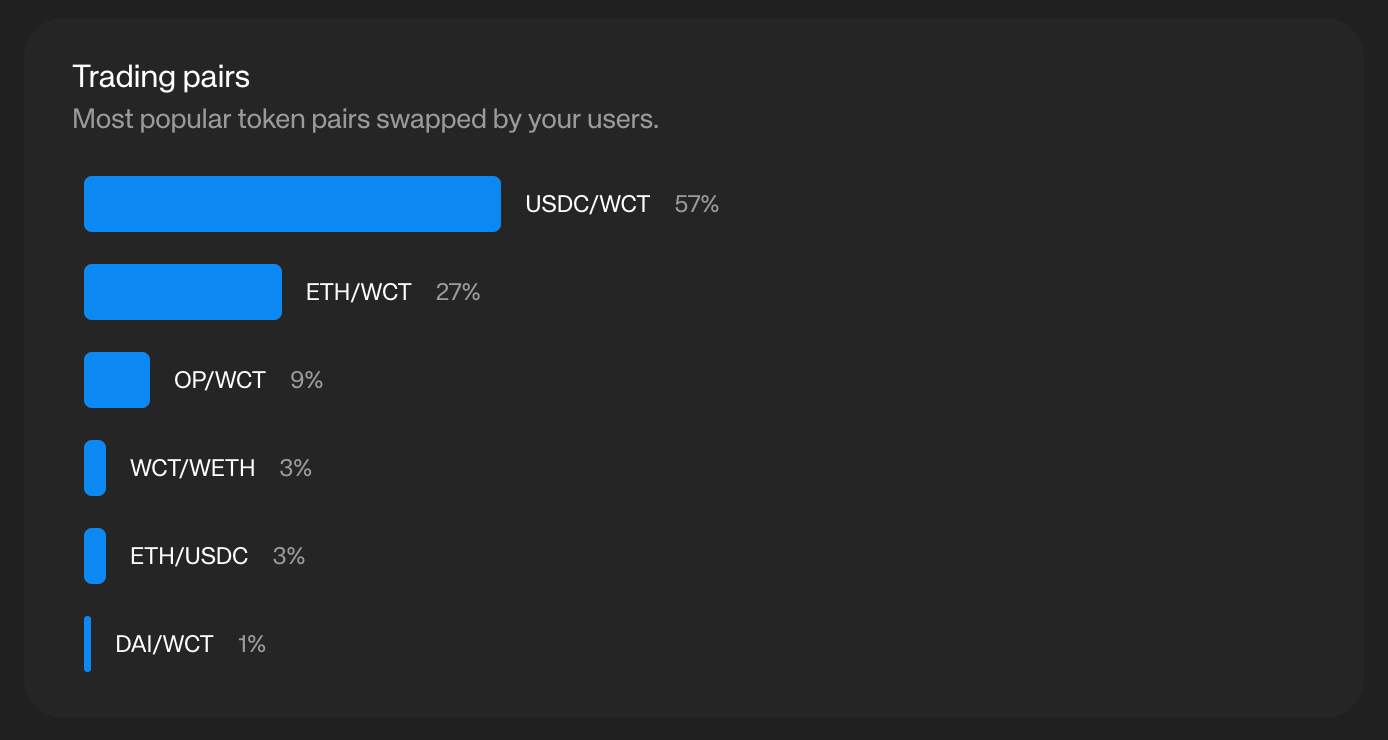Select the USDC/WCT pair label
The image size is (1388, 740).
coord(588,204)
